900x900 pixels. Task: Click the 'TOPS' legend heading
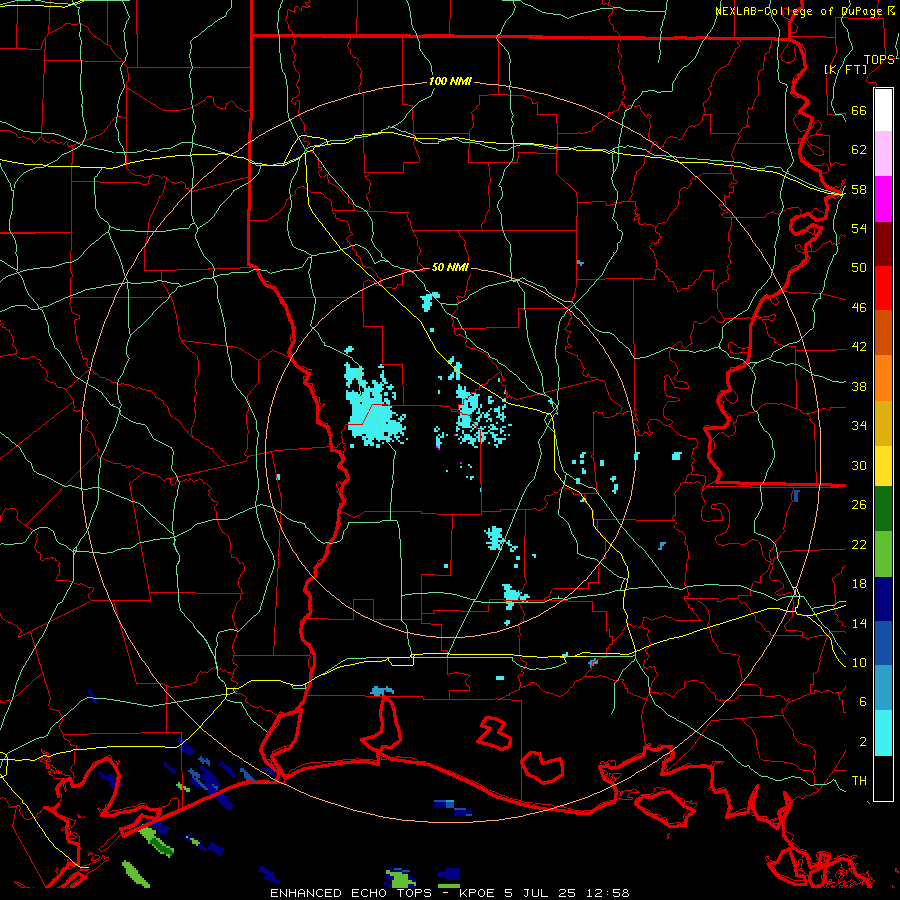[x=879, y=59]
